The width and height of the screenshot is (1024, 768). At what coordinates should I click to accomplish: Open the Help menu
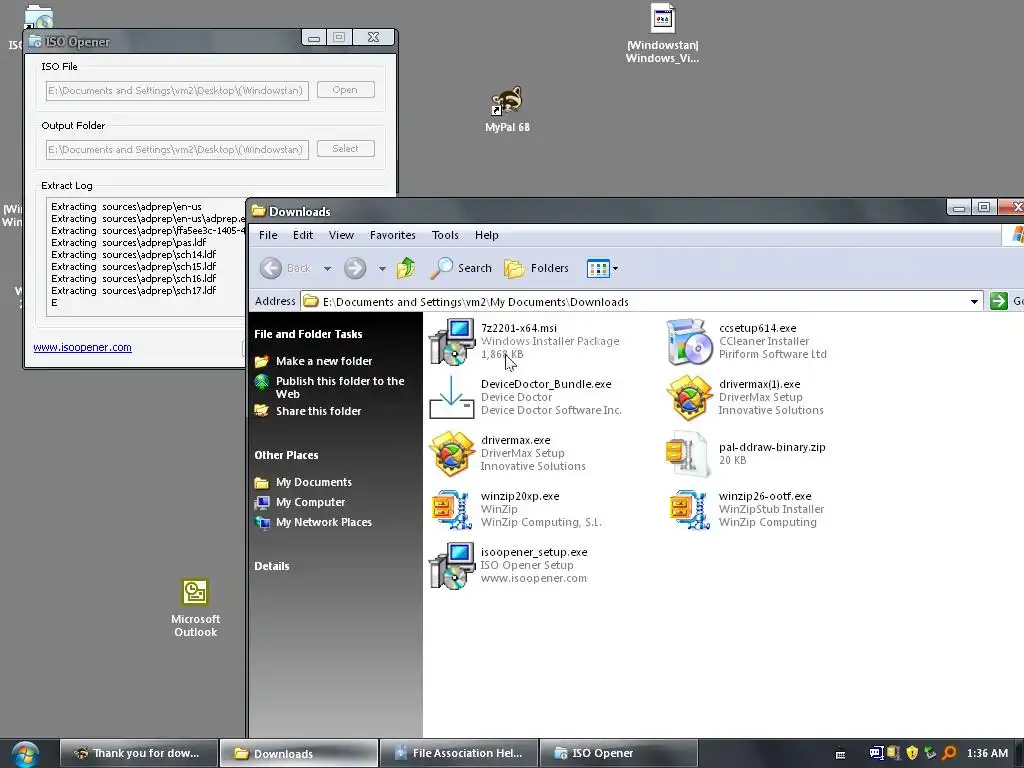click(x=487, y=235)
